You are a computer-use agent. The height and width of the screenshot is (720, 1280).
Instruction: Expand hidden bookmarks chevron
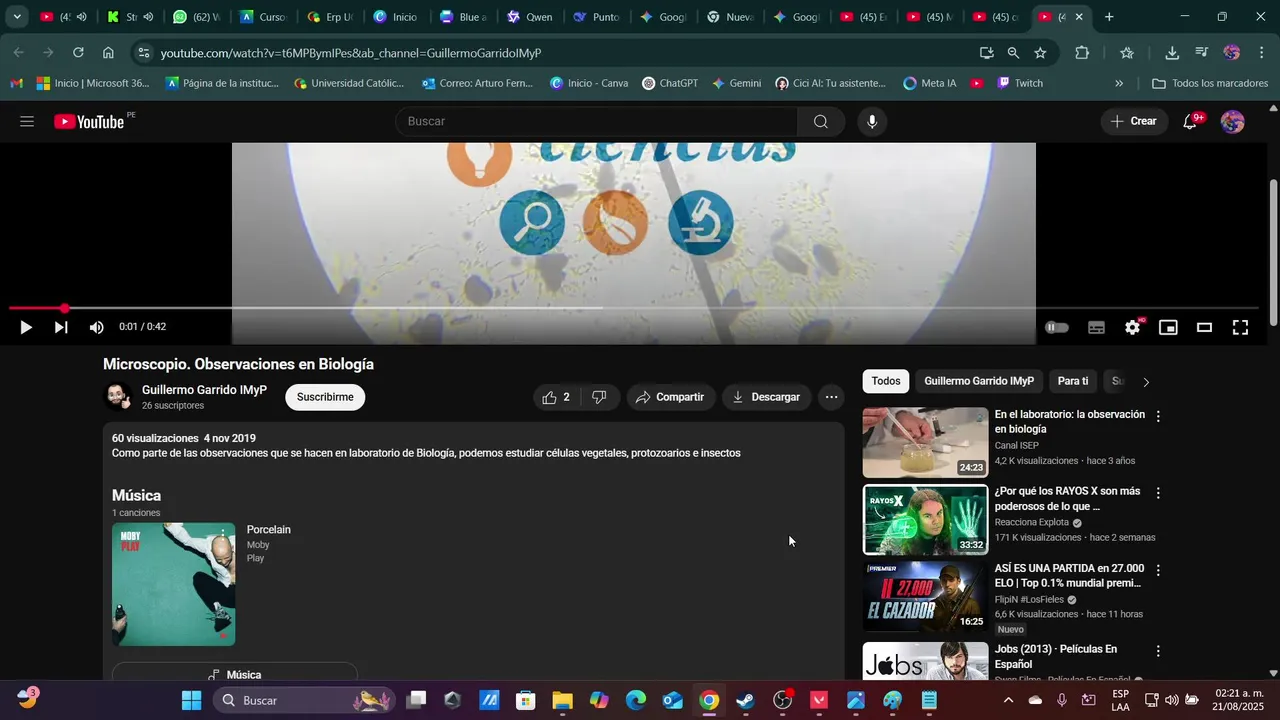pyautogui.click(x=1119, y=83)
